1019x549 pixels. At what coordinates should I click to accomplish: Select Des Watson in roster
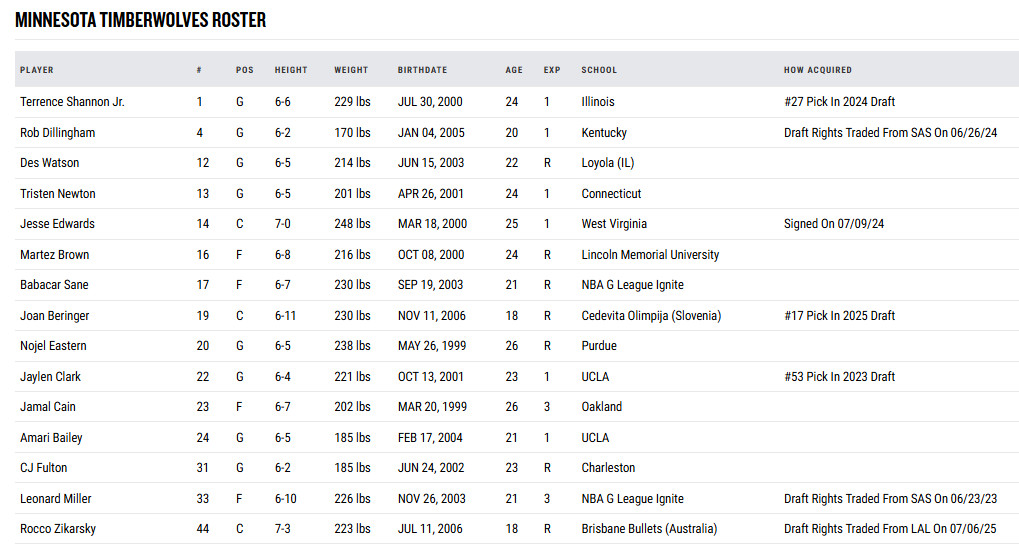click(50, 163)
